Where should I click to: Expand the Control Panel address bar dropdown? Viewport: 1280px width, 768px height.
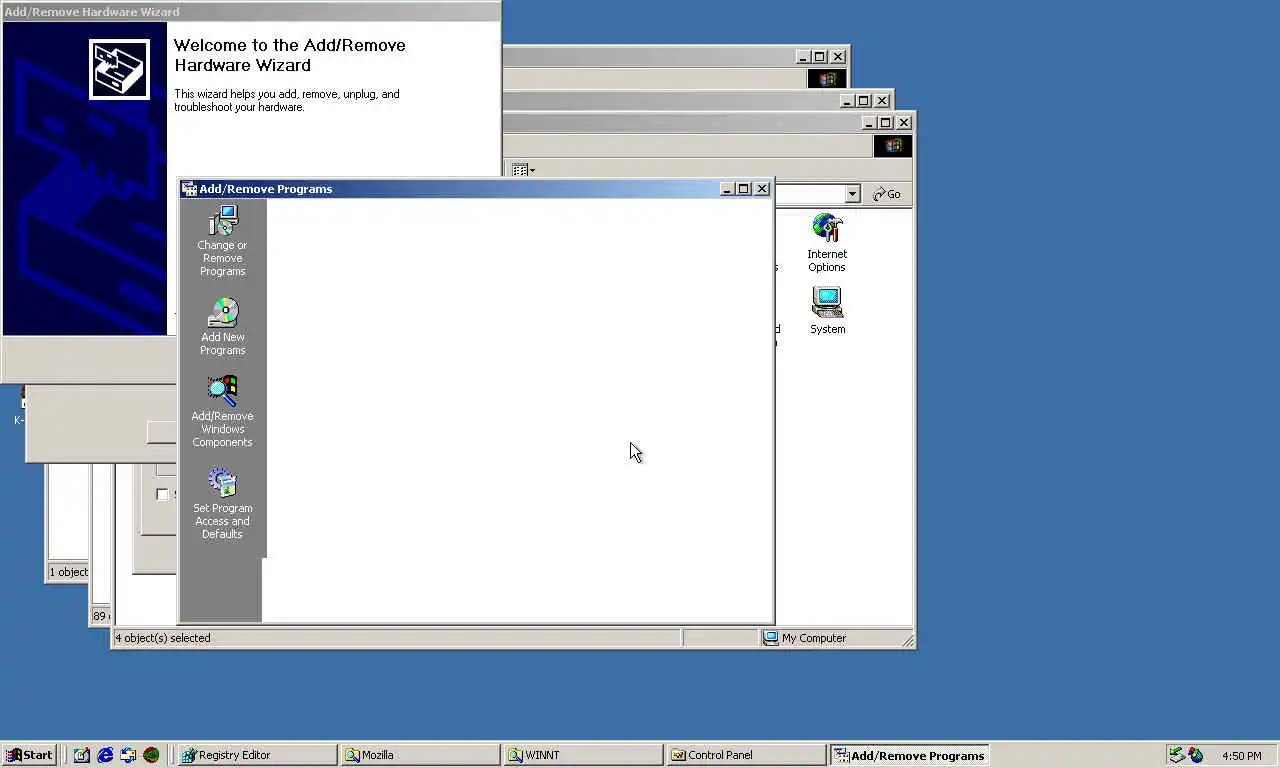point(852,194)
